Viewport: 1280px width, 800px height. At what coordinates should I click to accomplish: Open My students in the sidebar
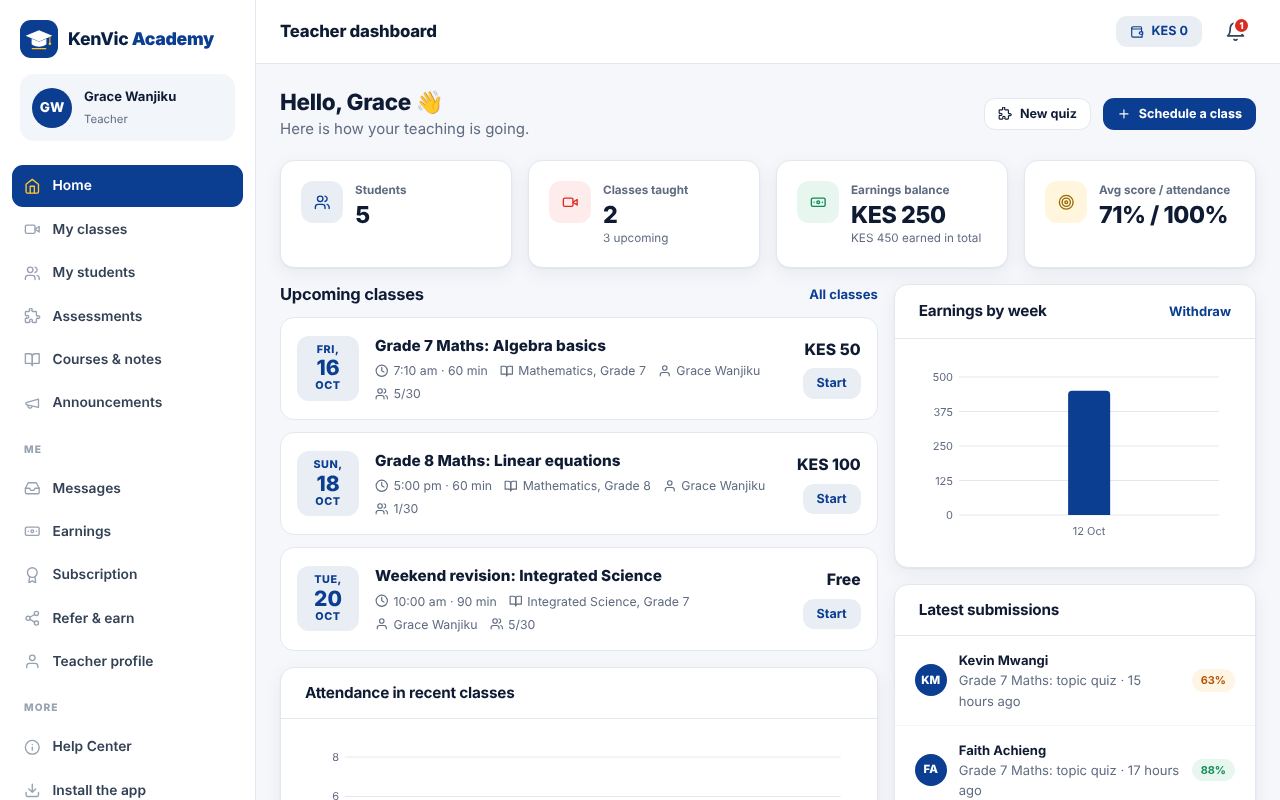[x=127, y=272]
